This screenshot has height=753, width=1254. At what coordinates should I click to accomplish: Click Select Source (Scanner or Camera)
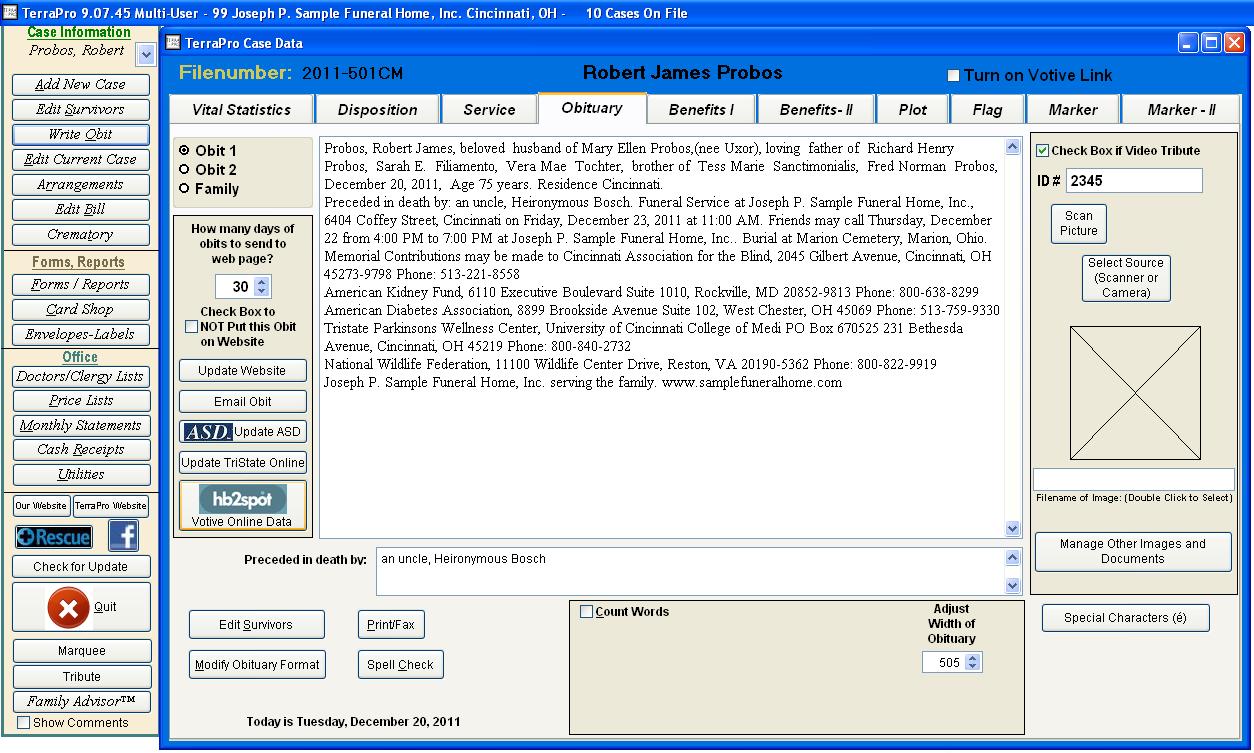1126,278
